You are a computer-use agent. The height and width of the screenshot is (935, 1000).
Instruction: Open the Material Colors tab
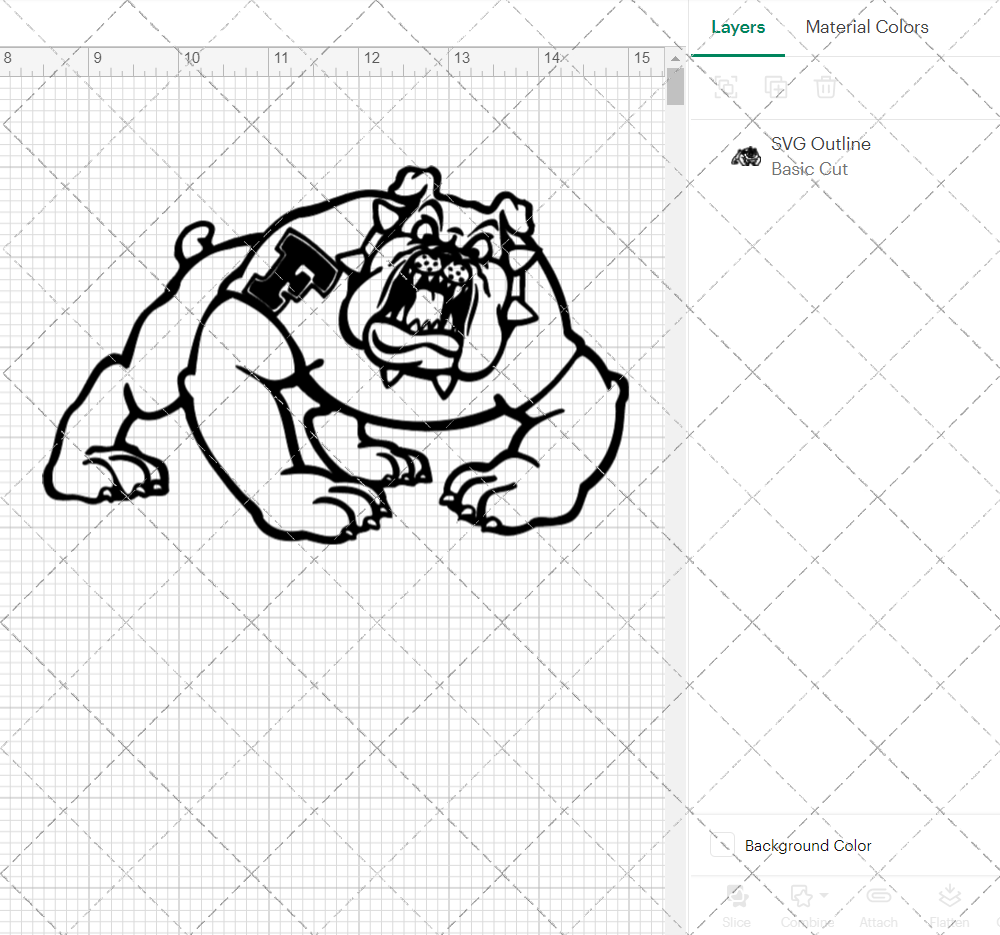(x=867, y=27)
